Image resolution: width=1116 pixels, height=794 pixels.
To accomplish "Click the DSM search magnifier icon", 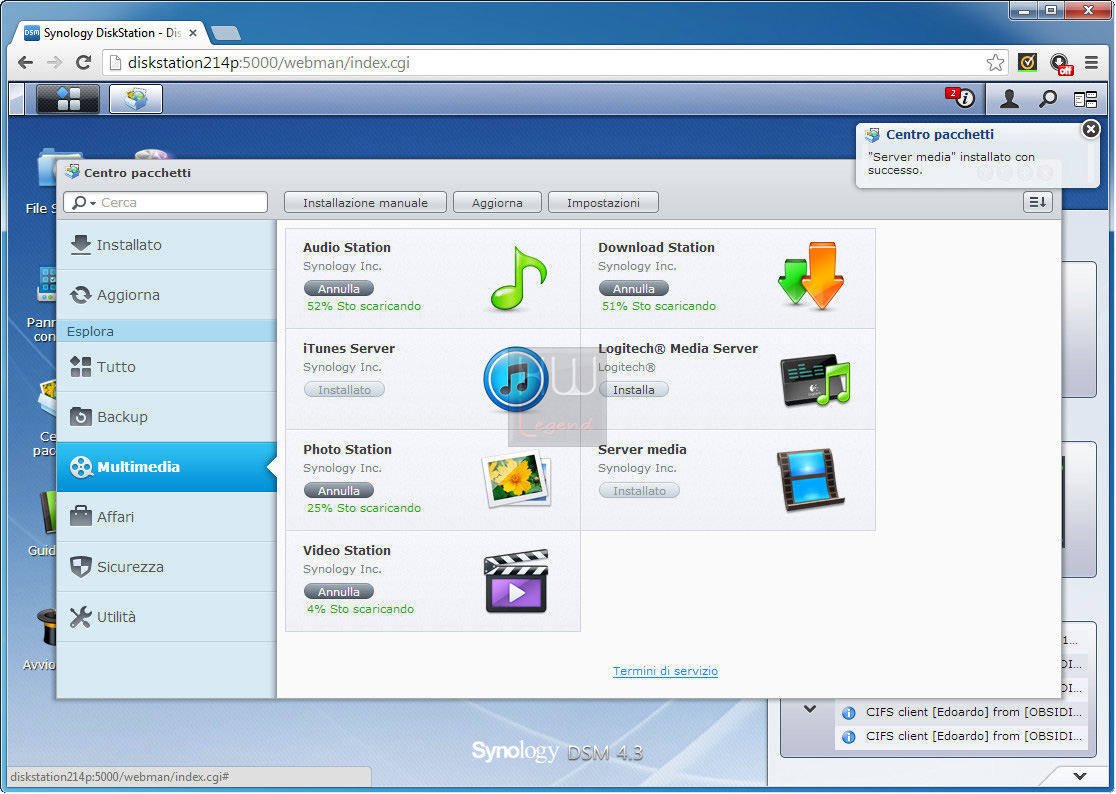I will [1047, 99].
